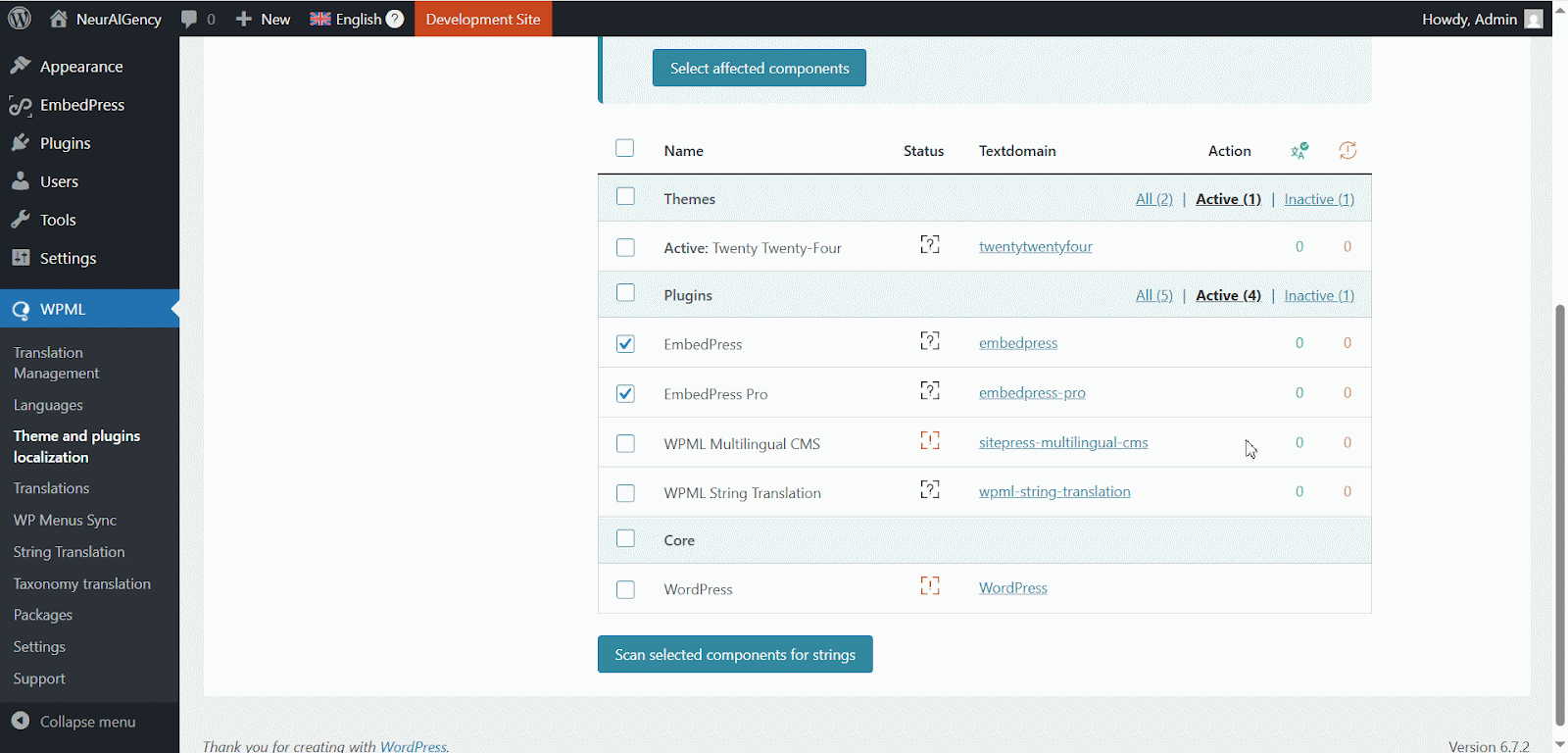Open Plugins via its plug icon
Image resolution: width=1568 pixels, height=753 pixels.
21,143
